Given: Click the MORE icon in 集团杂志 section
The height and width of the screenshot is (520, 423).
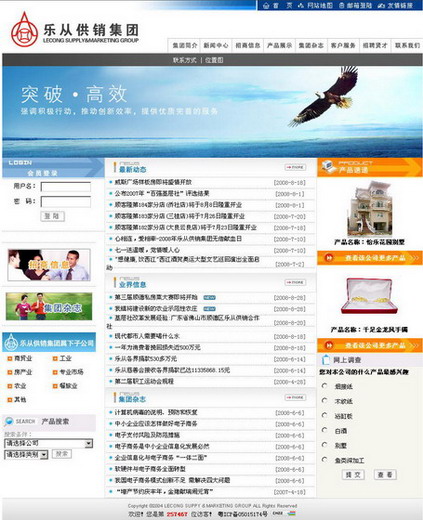Looking at the screenshot, I should 295,397.
